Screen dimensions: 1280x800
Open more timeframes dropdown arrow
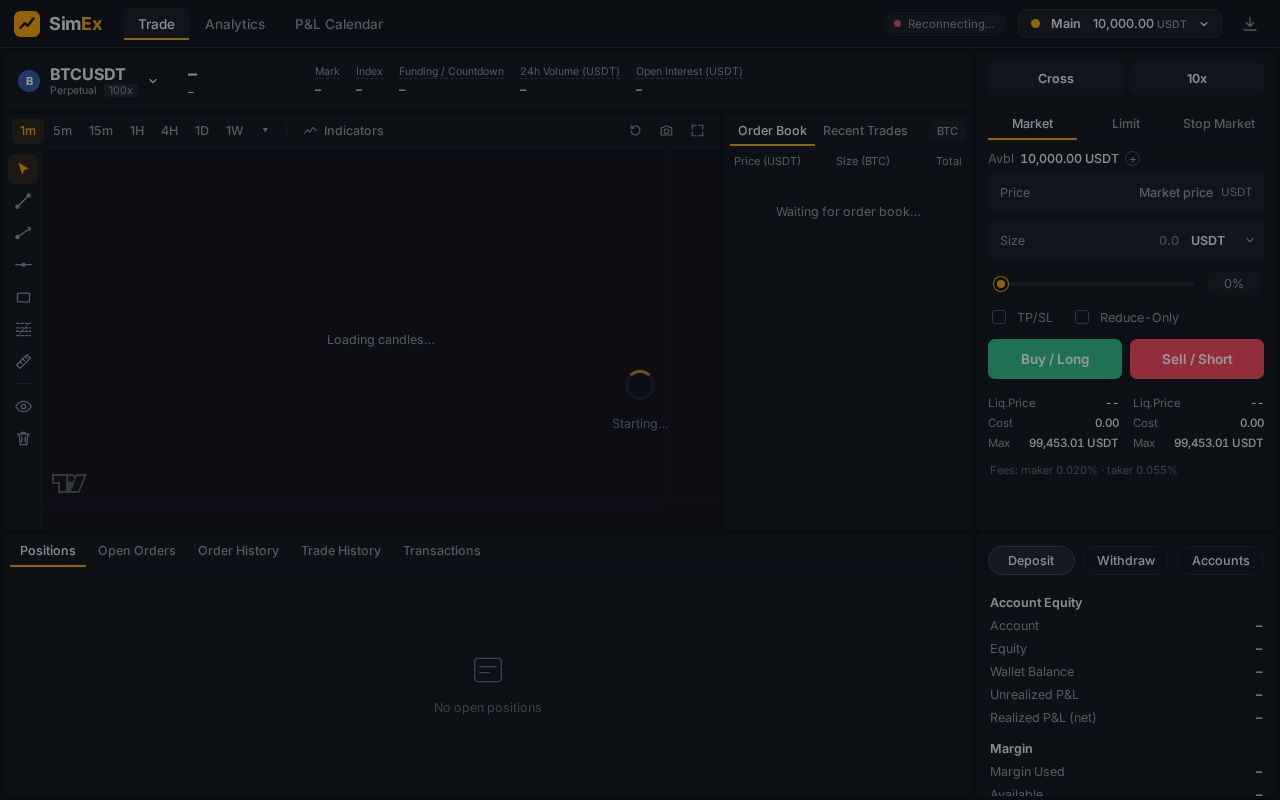point(265,131)
